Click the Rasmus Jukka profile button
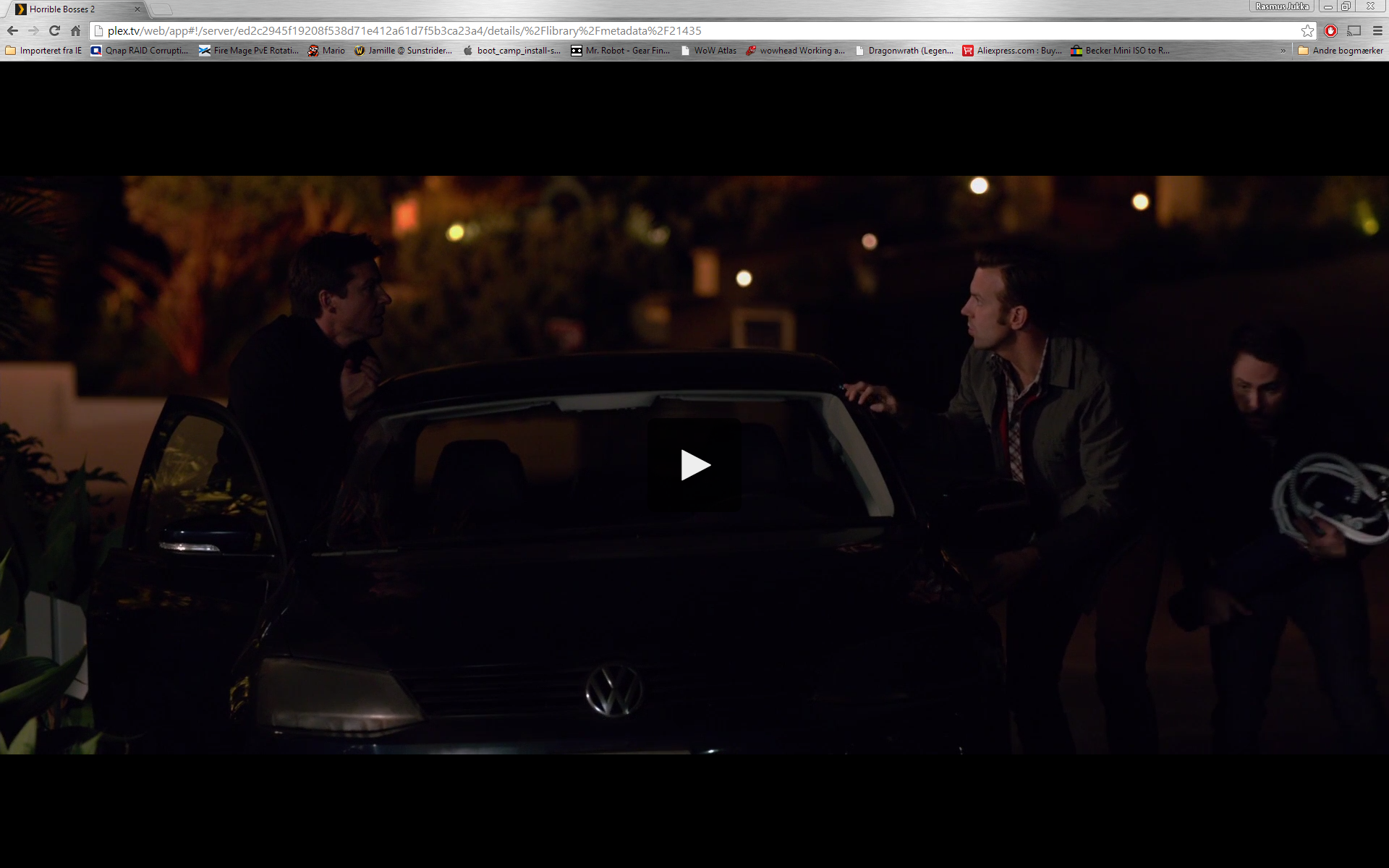 (1282, 7)
